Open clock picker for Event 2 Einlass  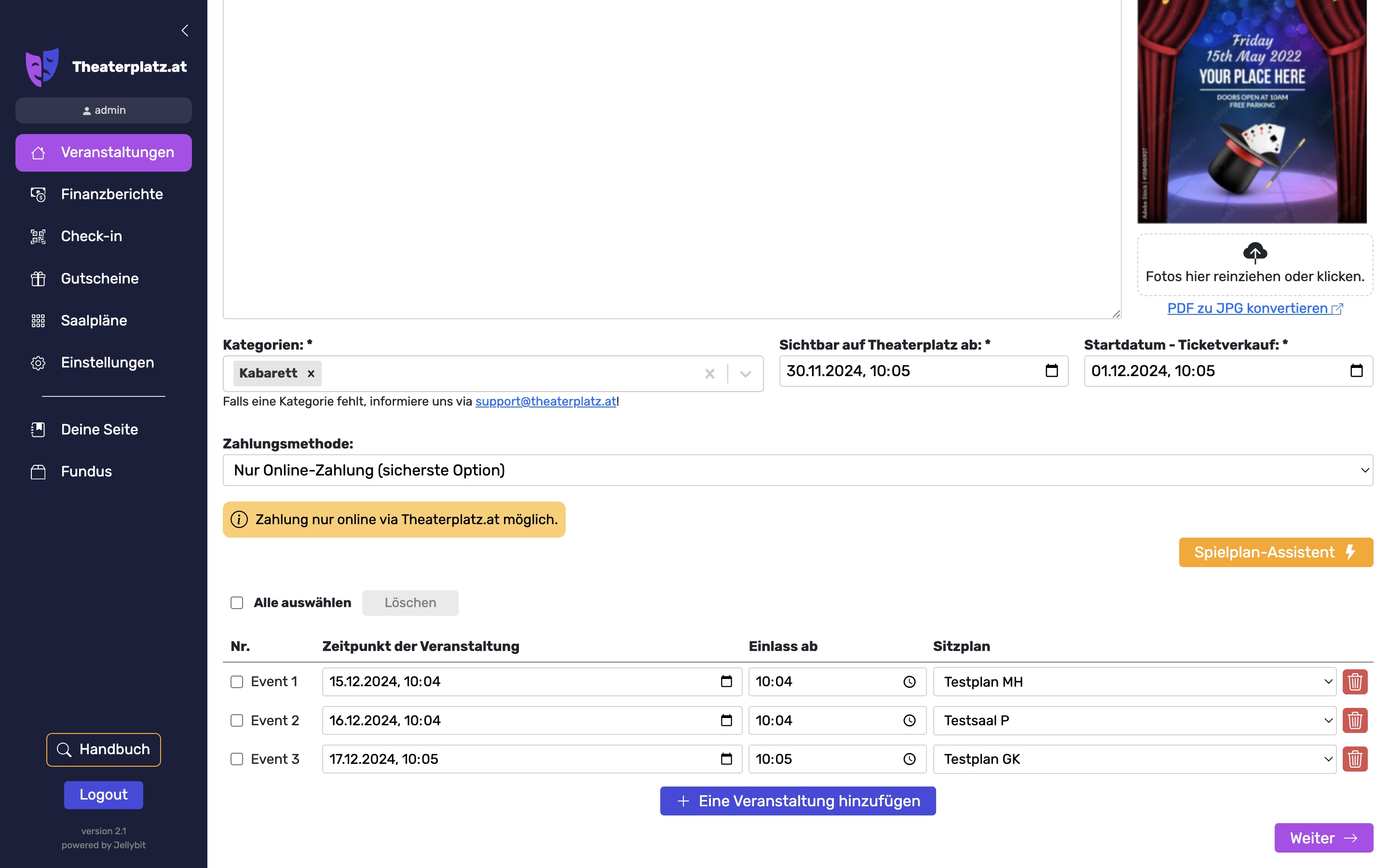coord(909,720)
